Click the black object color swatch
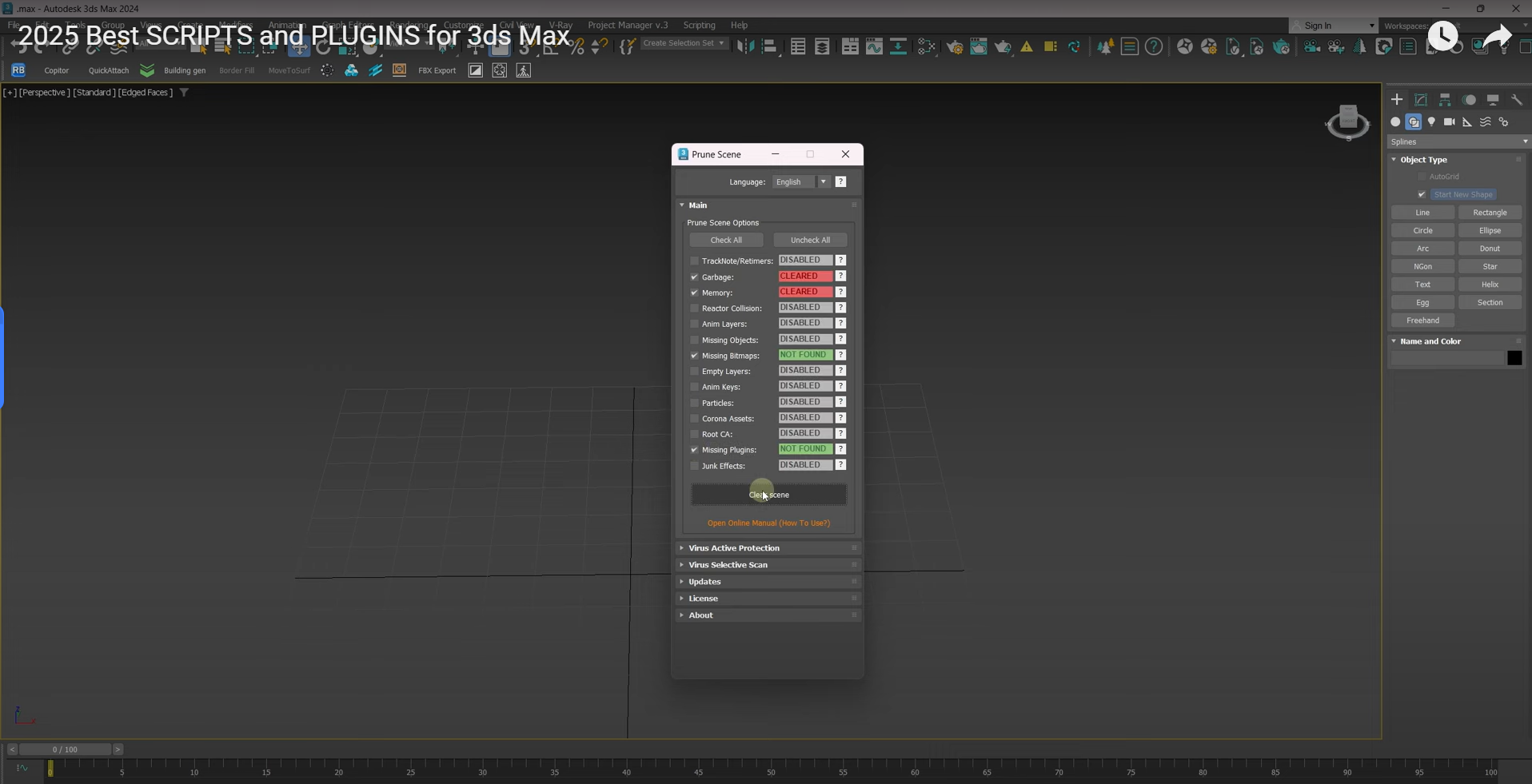This screenshot has width=1532, height=784. pos(1514,358)
